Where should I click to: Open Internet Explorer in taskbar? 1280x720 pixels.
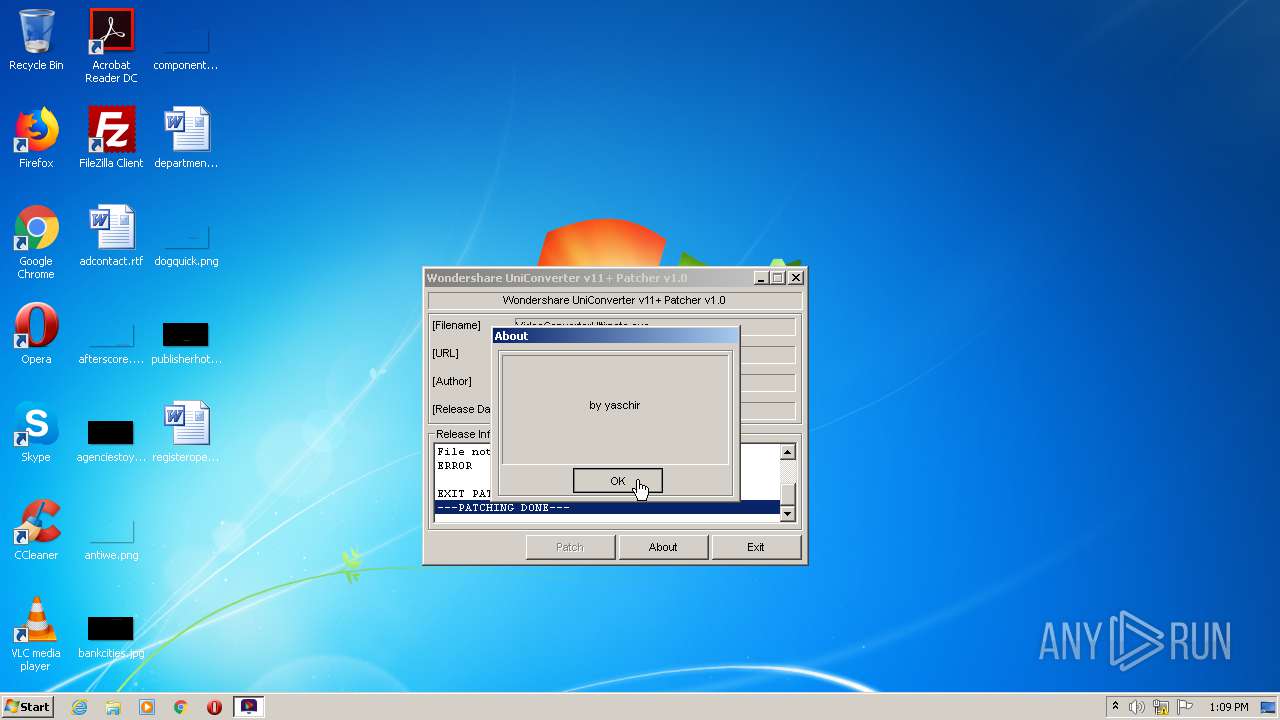pos(79,707)
